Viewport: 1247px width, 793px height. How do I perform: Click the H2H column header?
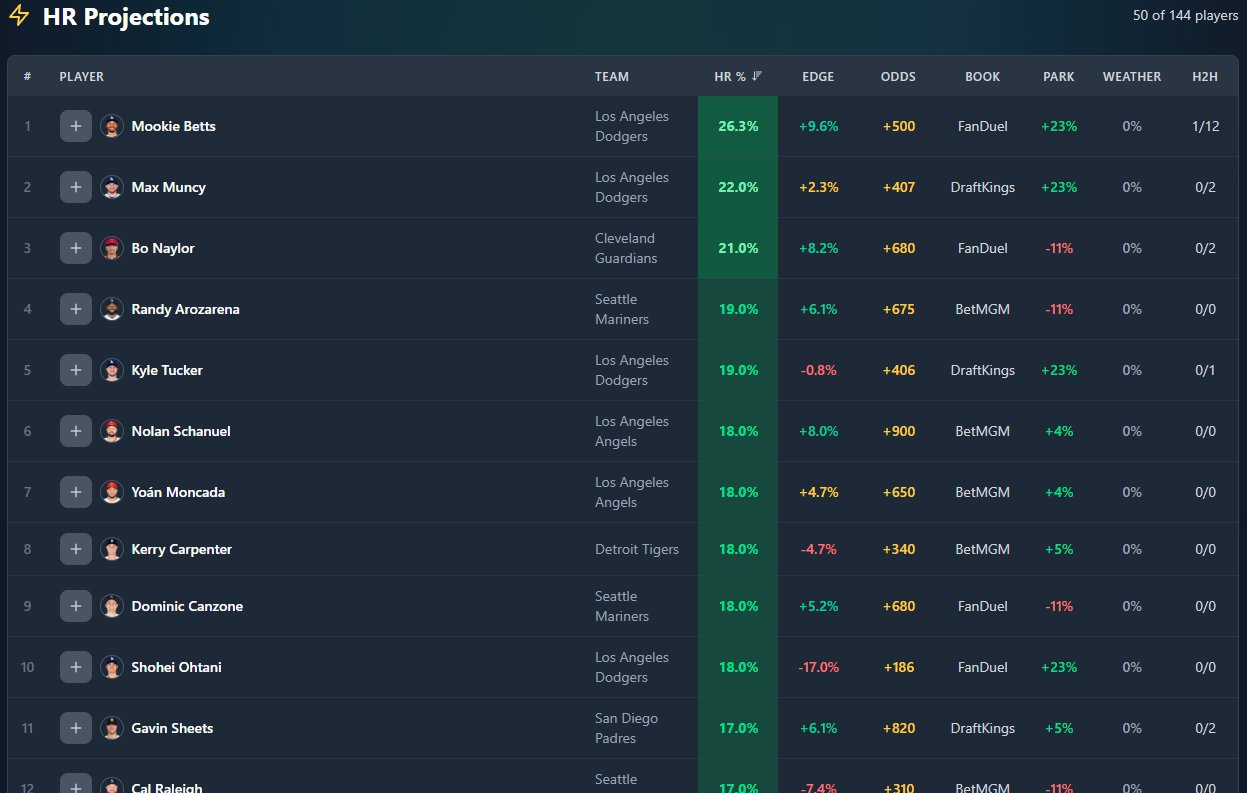1205,76
